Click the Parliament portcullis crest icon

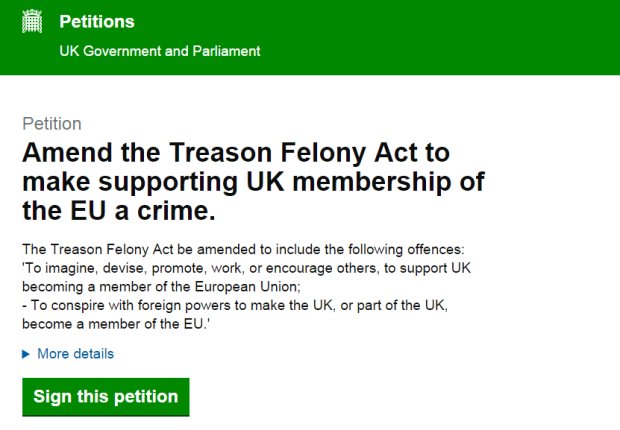(x=32, y=22)
